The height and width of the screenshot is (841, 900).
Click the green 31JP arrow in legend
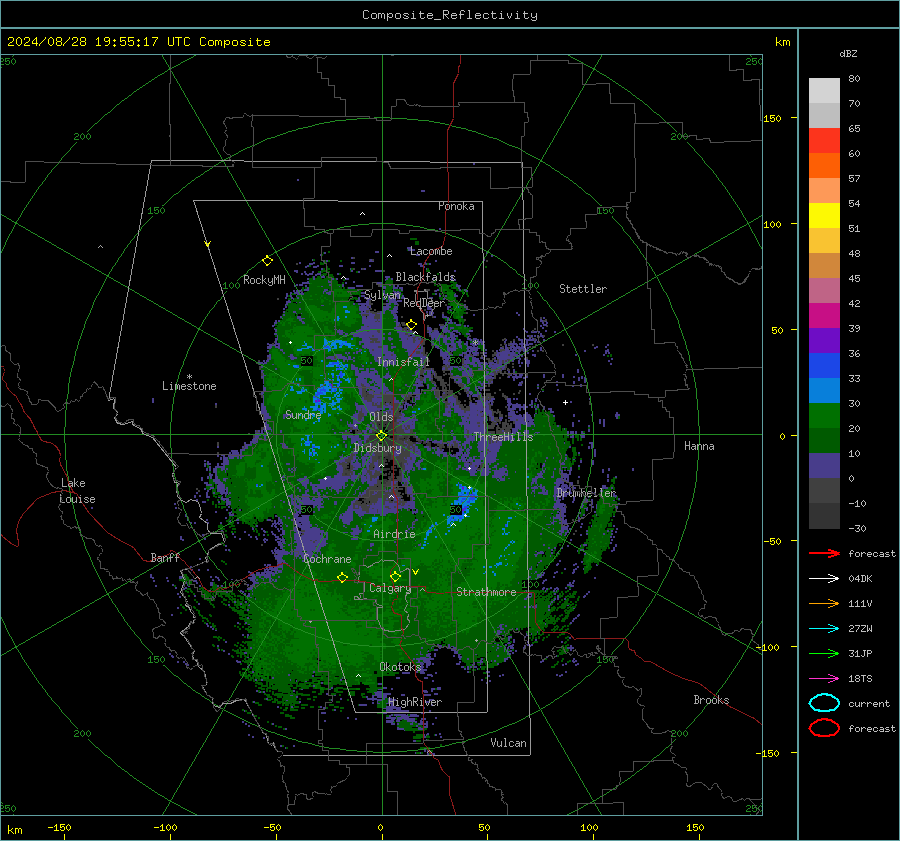pos(824,653)
